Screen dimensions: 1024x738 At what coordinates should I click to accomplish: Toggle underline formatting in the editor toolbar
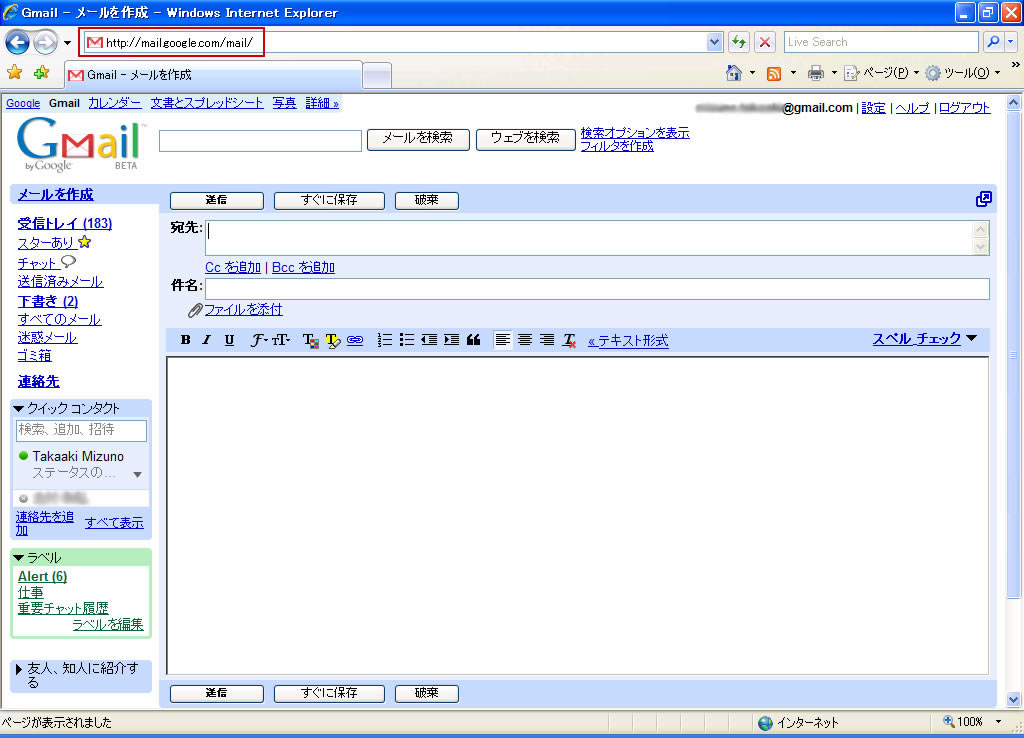tap(229, 340)
